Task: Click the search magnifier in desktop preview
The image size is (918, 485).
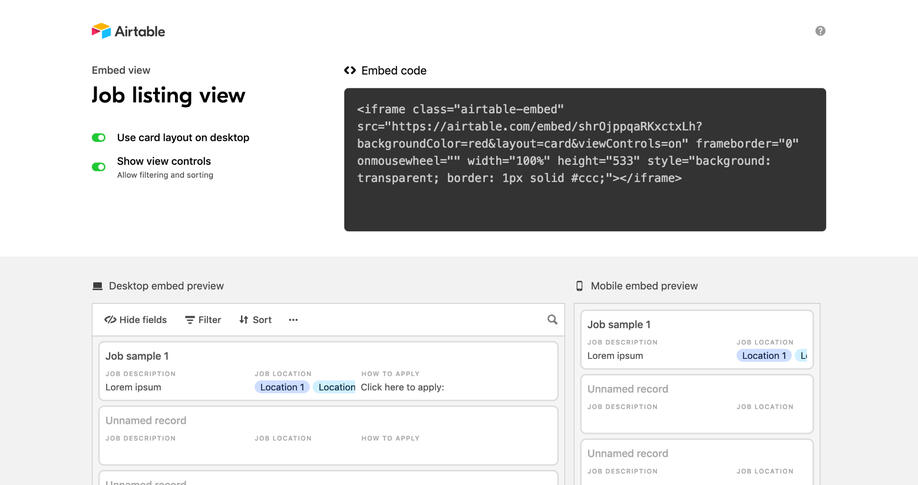Action: tap(552, 320)
